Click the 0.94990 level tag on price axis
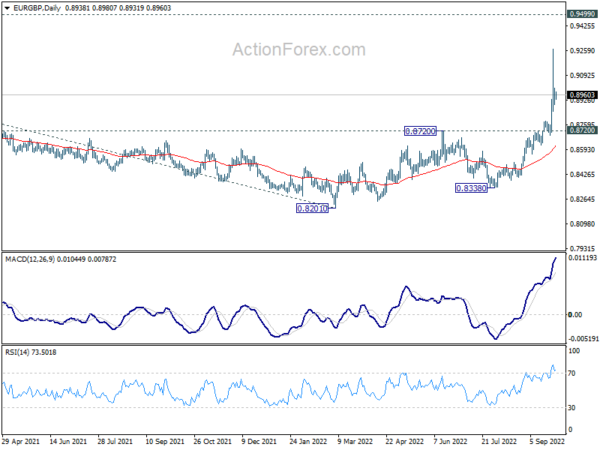Image resolution: width=600 pixels, height=450 pixels. pos(582,14)
